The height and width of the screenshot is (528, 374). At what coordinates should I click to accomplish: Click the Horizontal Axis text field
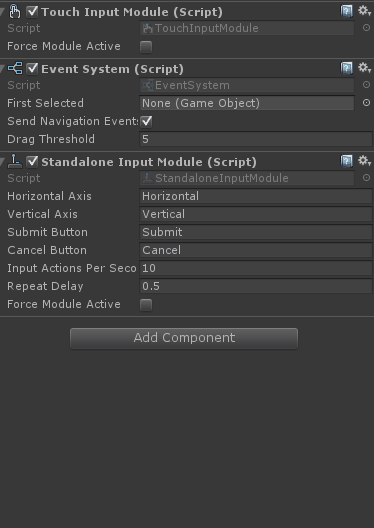point(256,196)
